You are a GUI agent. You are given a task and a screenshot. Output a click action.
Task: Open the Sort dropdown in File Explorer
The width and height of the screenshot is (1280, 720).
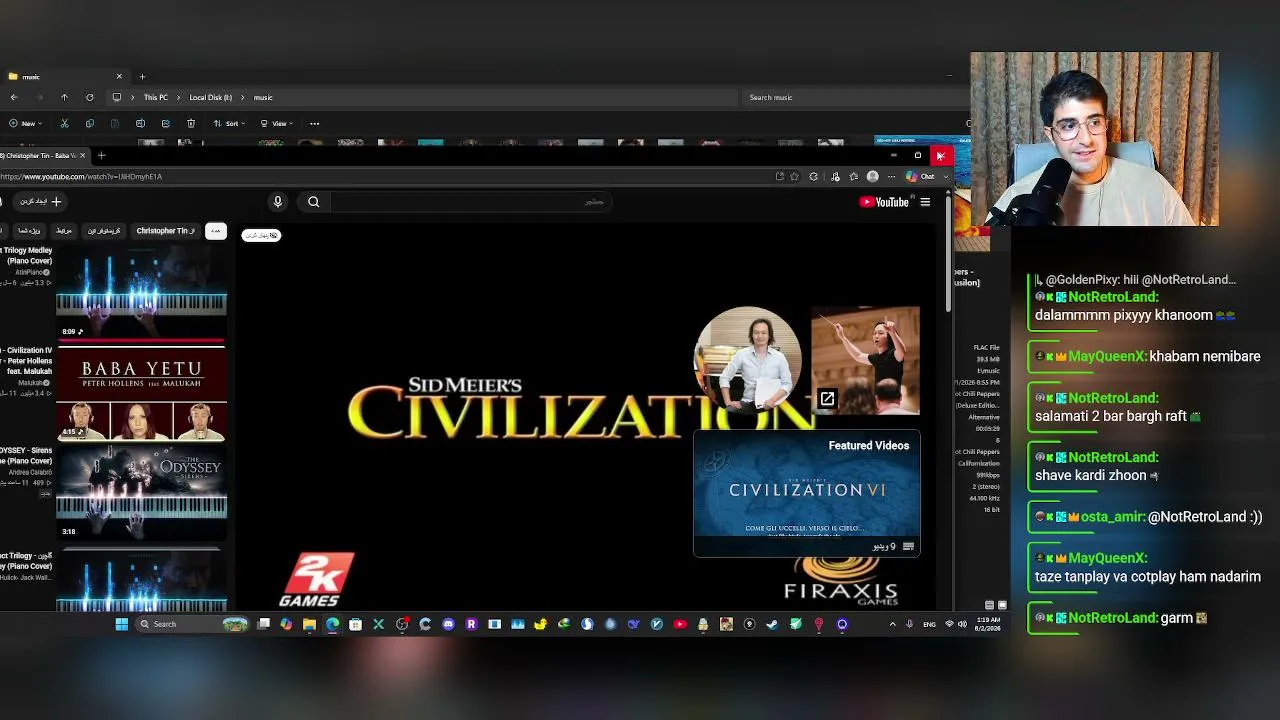tap(229, 124)
